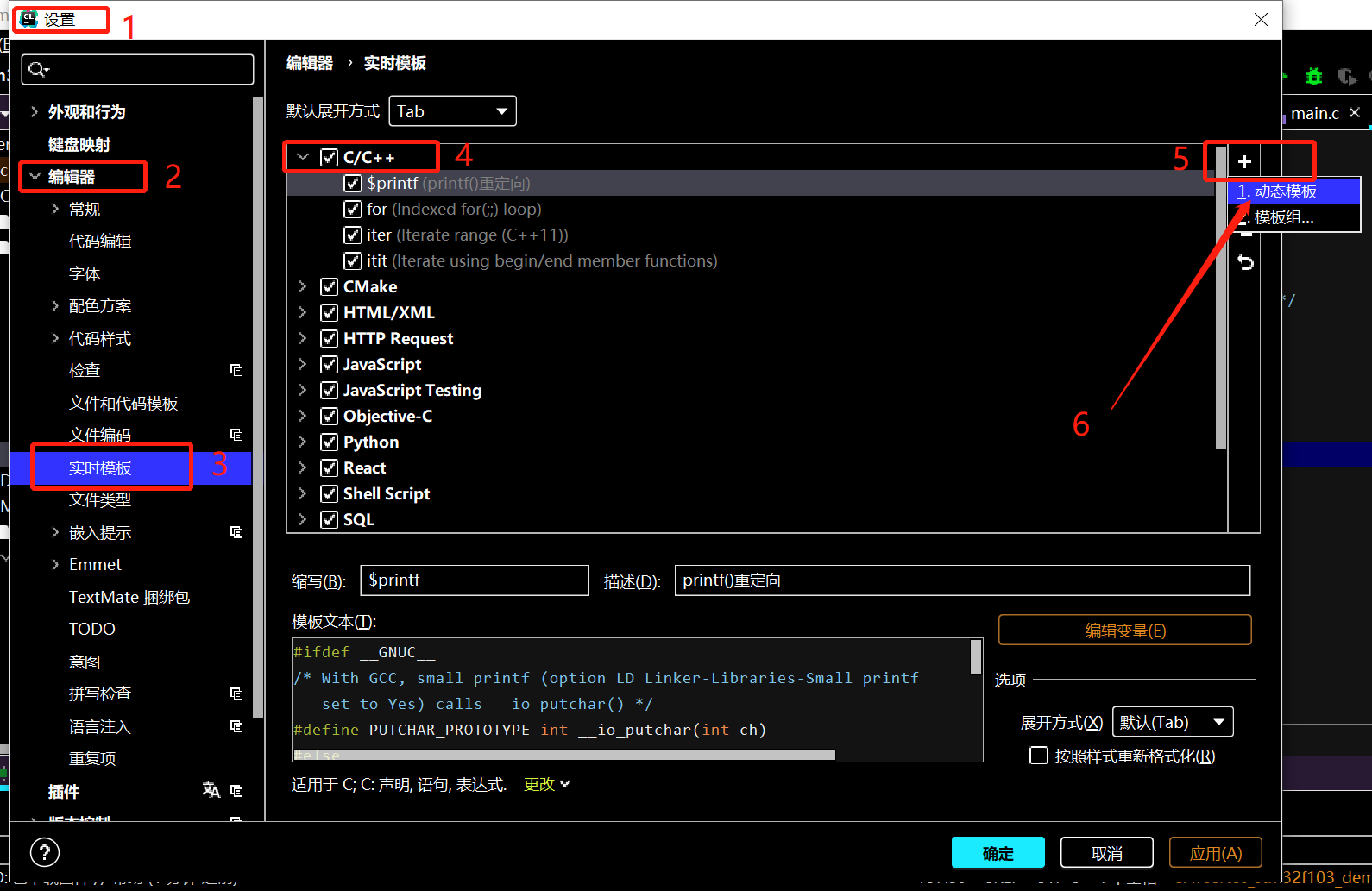Click the project-level icon beside 语言注入

tap(236, 726)
